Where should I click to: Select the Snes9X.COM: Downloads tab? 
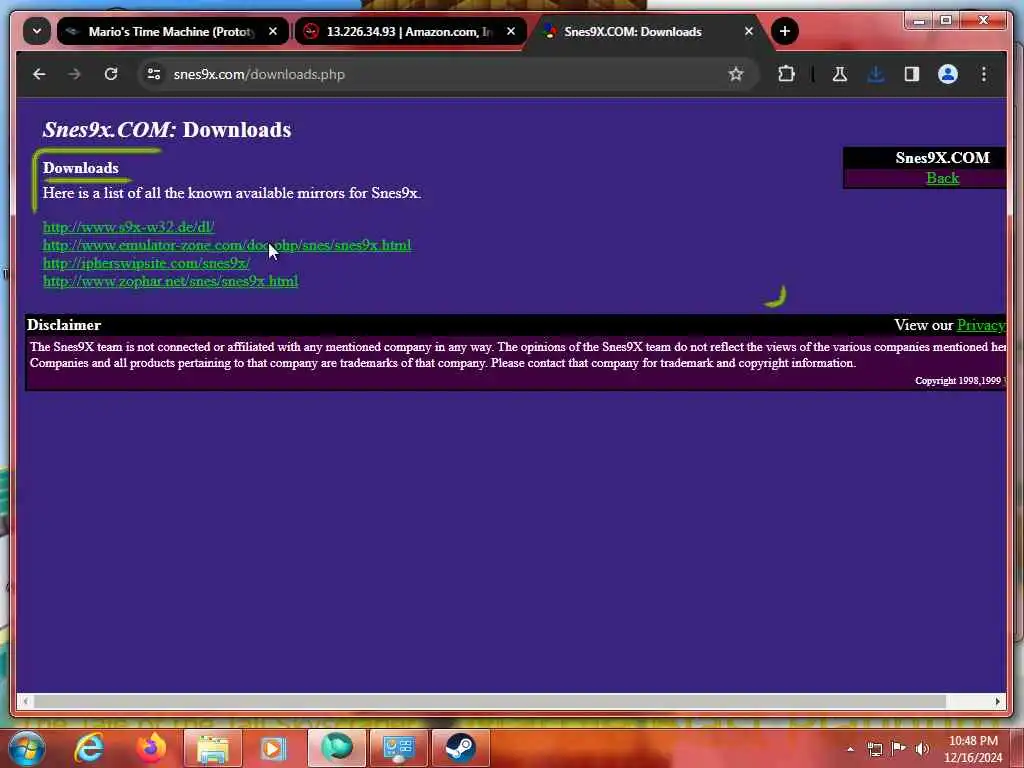click(x=648, y=31)
